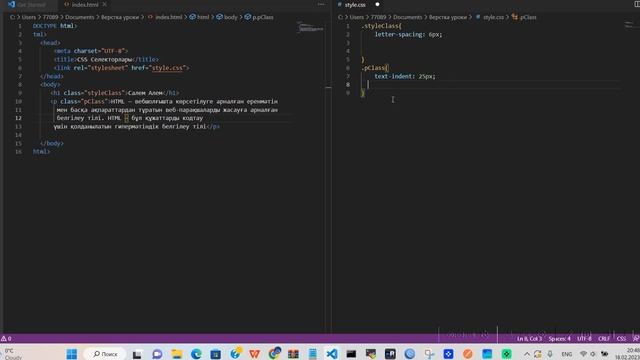This screenshot has height=360, width=640.
Task: Click the split editor icon, right group
Action: [636, 4]
